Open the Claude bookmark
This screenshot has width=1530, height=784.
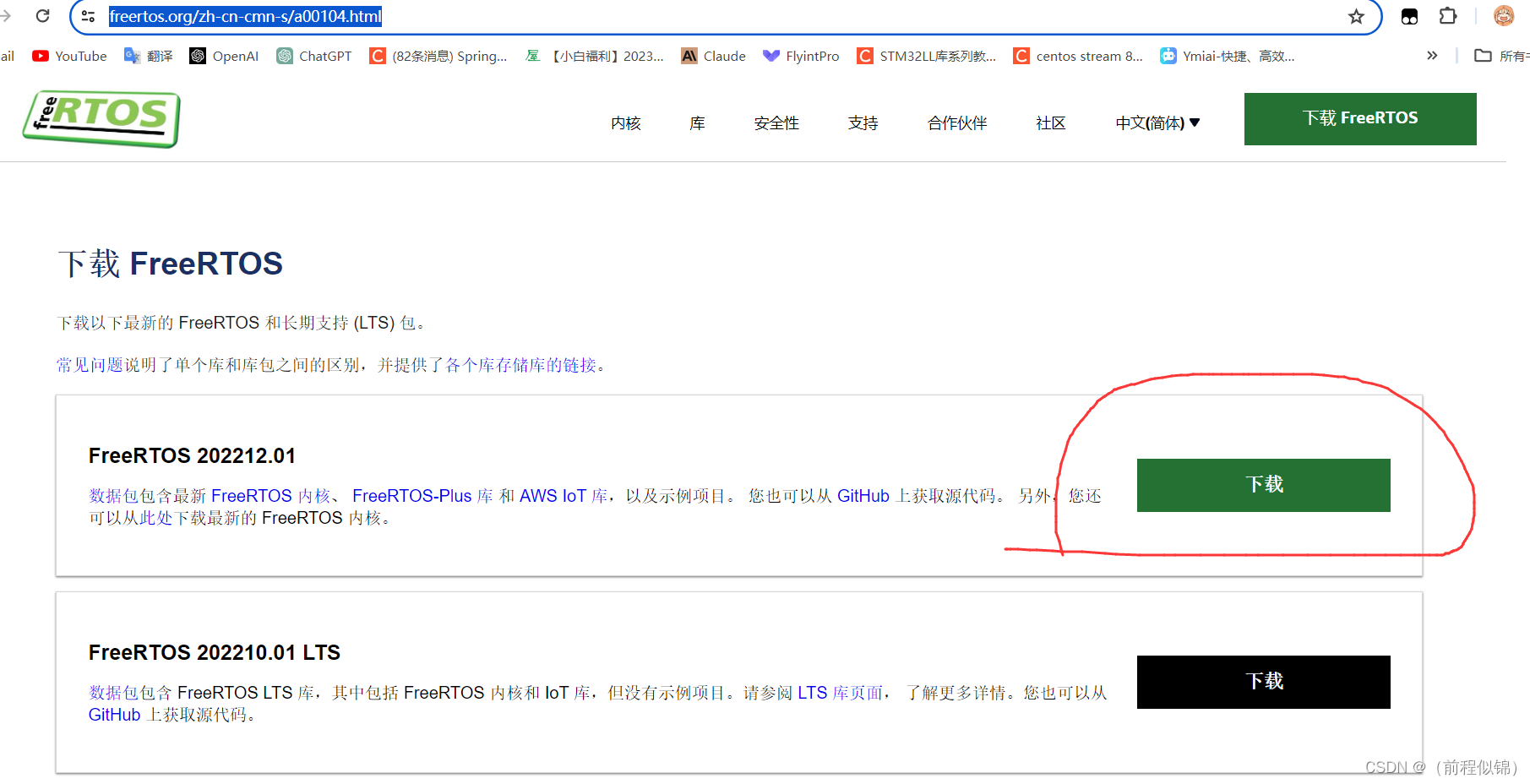click(x=714, y=56)
